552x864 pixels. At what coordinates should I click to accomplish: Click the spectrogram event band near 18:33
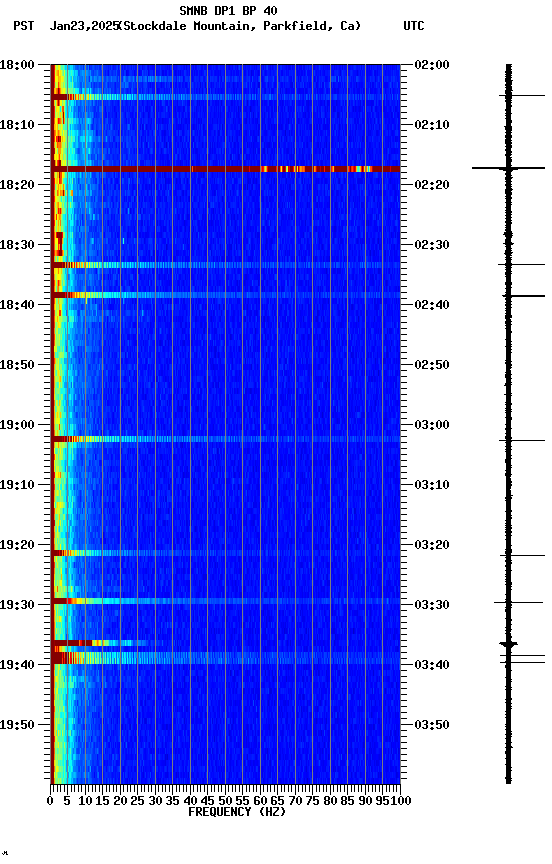pos(225,265)
